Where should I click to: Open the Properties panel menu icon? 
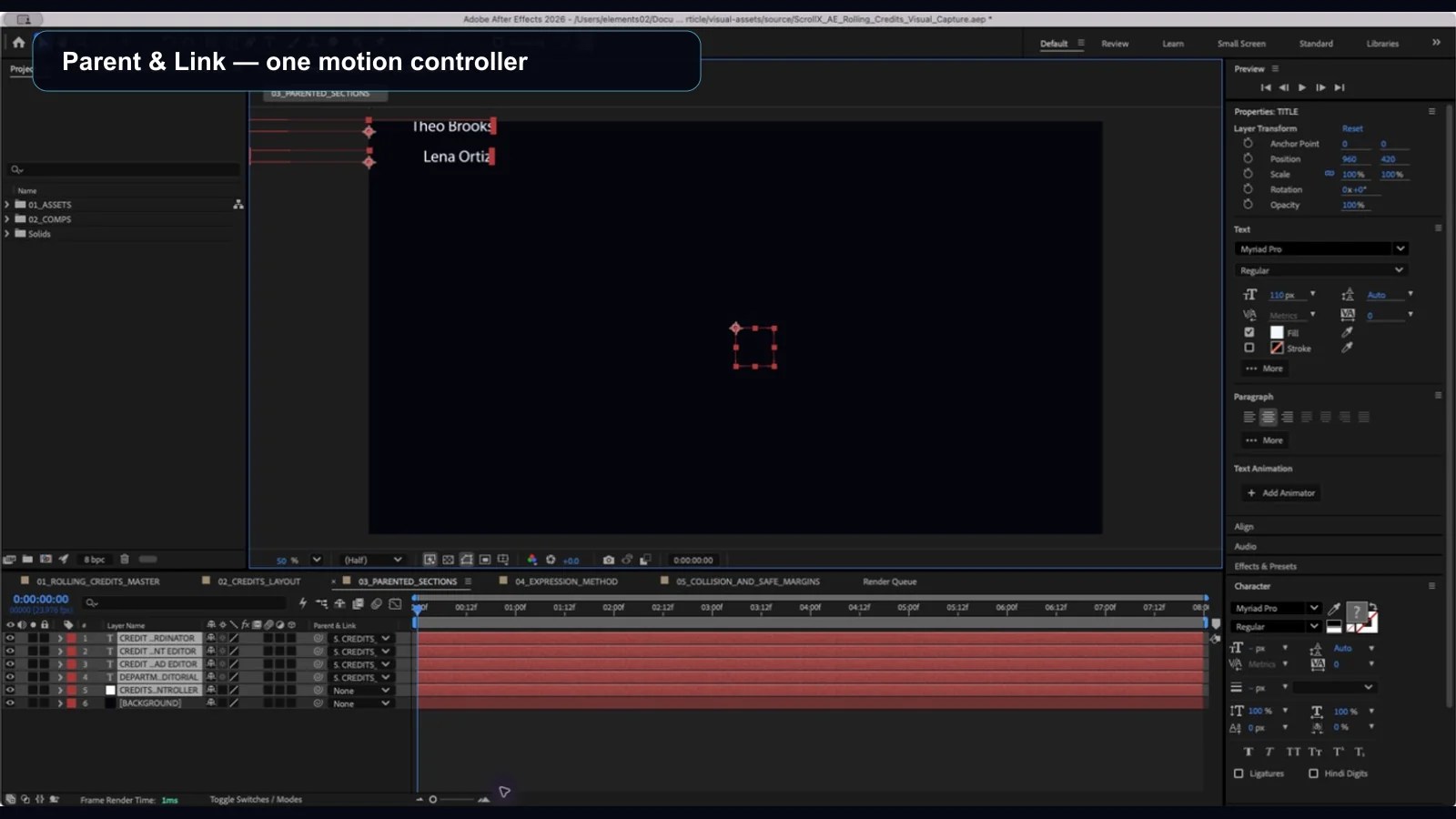(1431, 111)
